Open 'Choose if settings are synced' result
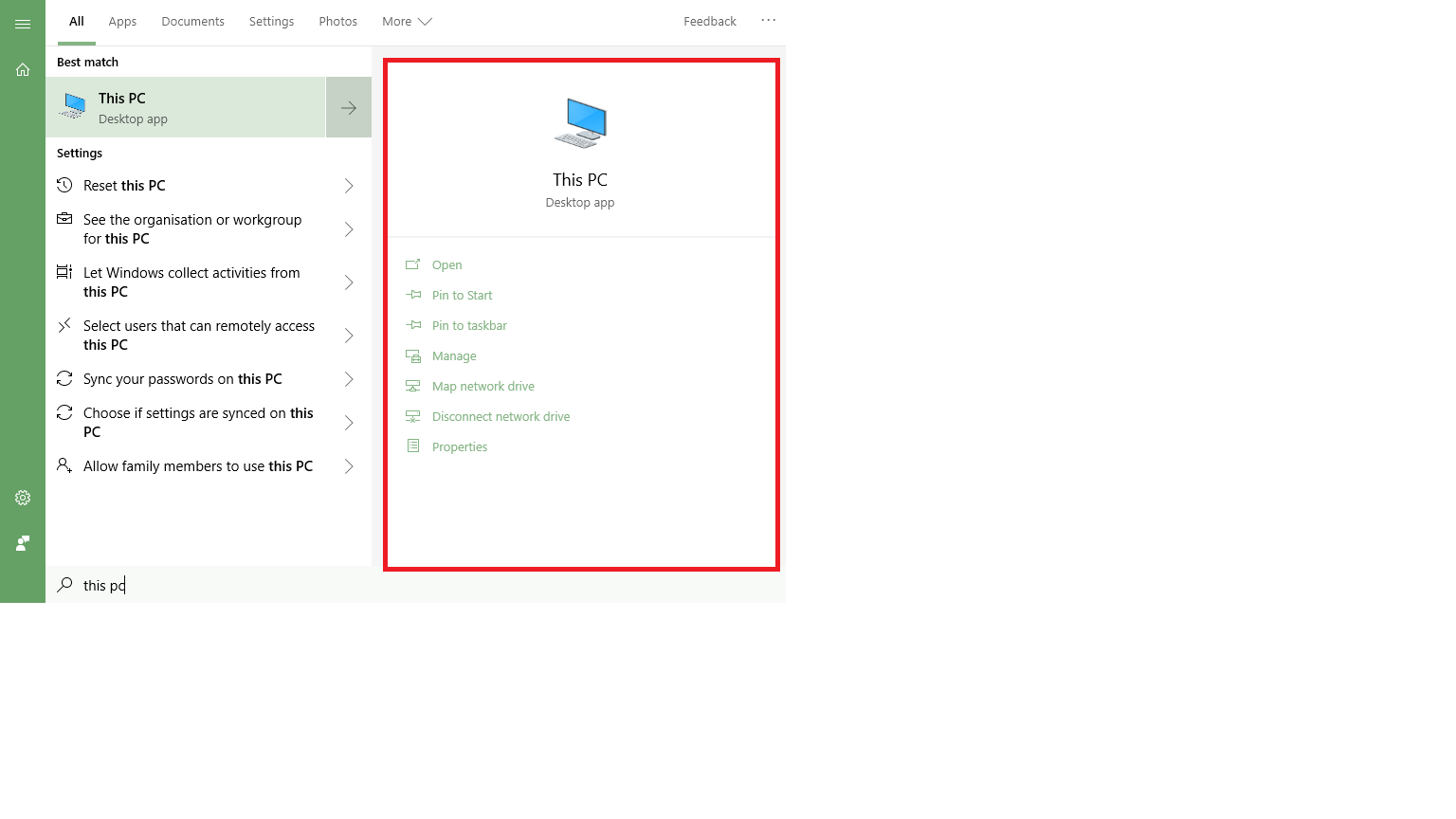Screen dimensions: 1456x819 pos(209,423)
